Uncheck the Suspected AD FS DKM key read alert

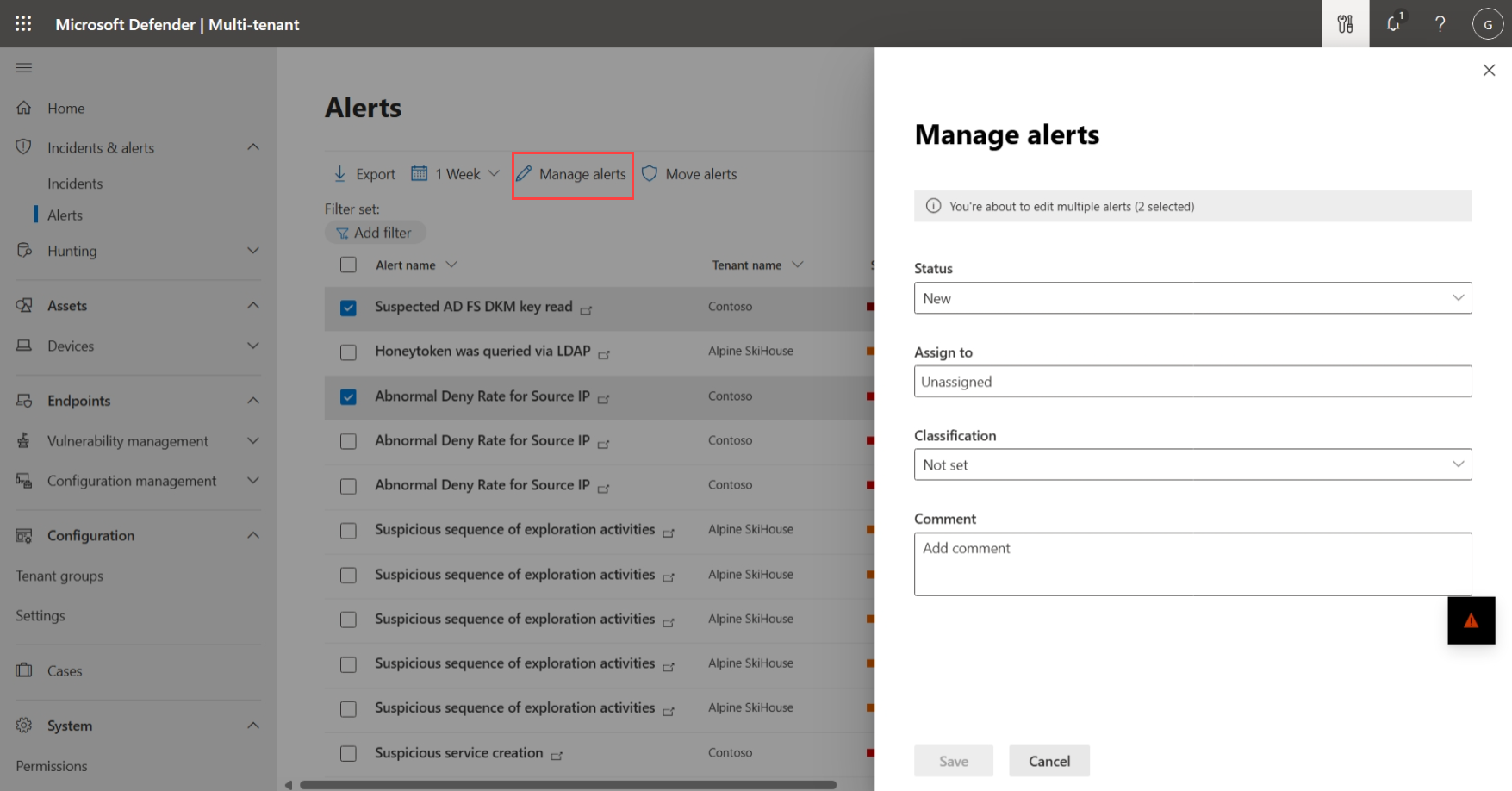(348, 308)
